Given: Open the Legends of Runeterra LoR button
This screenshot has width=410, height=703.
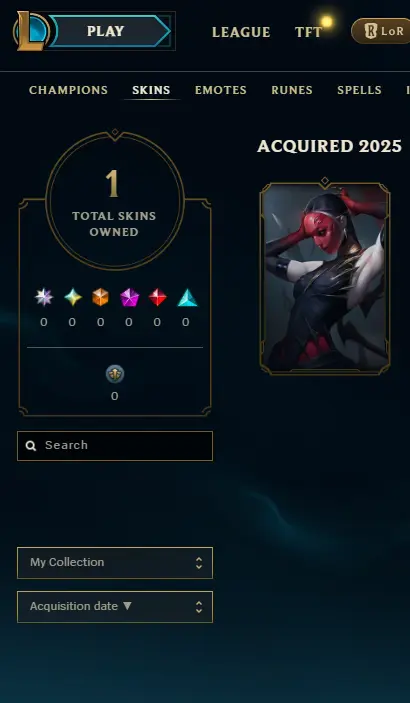Looking at the screenshot, I should [380, 31].
